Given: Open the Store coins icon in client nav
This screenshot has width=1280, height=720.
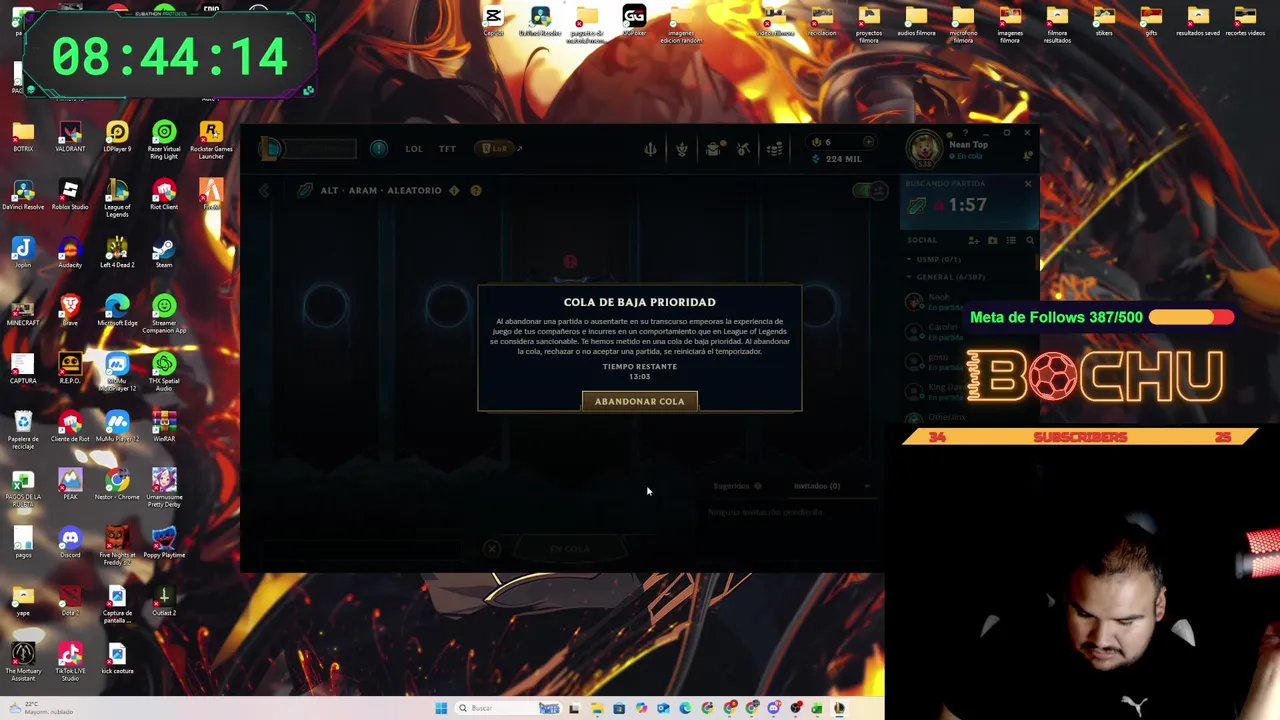Looking at the screenshot, I should pos(775,149).
